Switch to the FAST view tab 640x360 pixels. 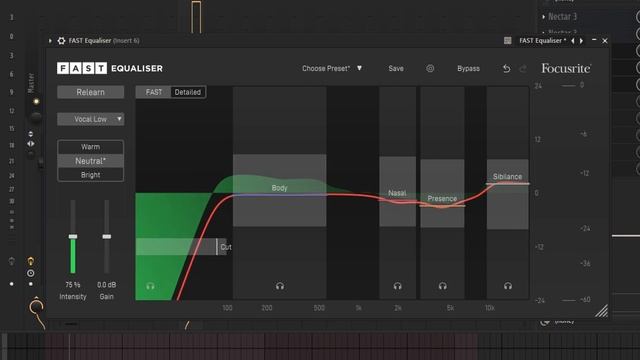pos(153,92)
